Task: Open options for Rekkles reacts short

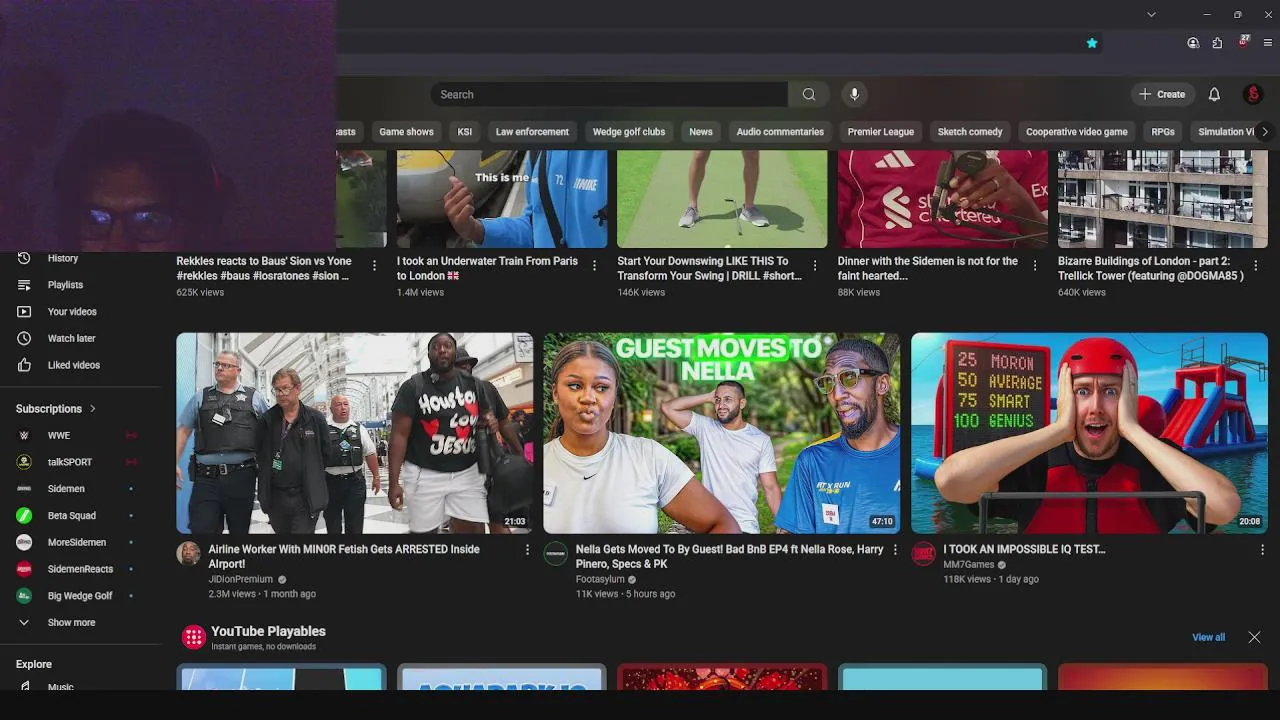Action: pos(374,265)
